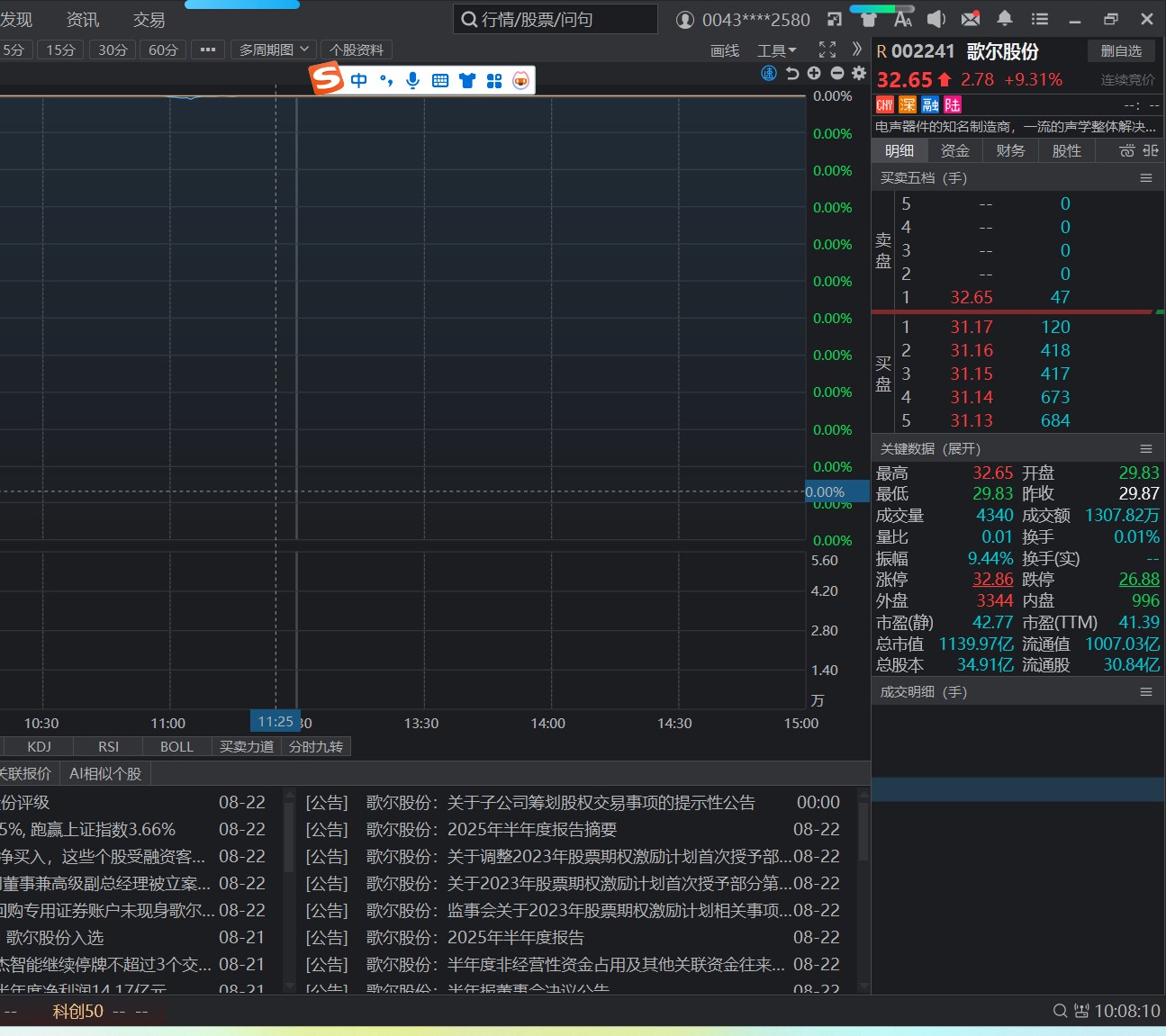
Task: Zoom out chart with minus icon
Action: [837, 73]
